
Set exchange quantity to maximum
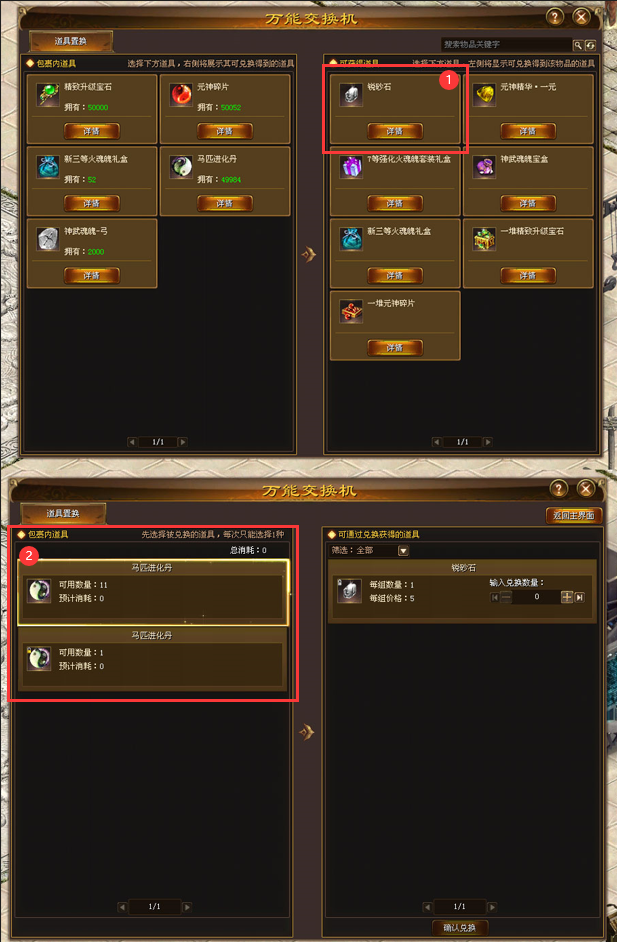point(580,597)
